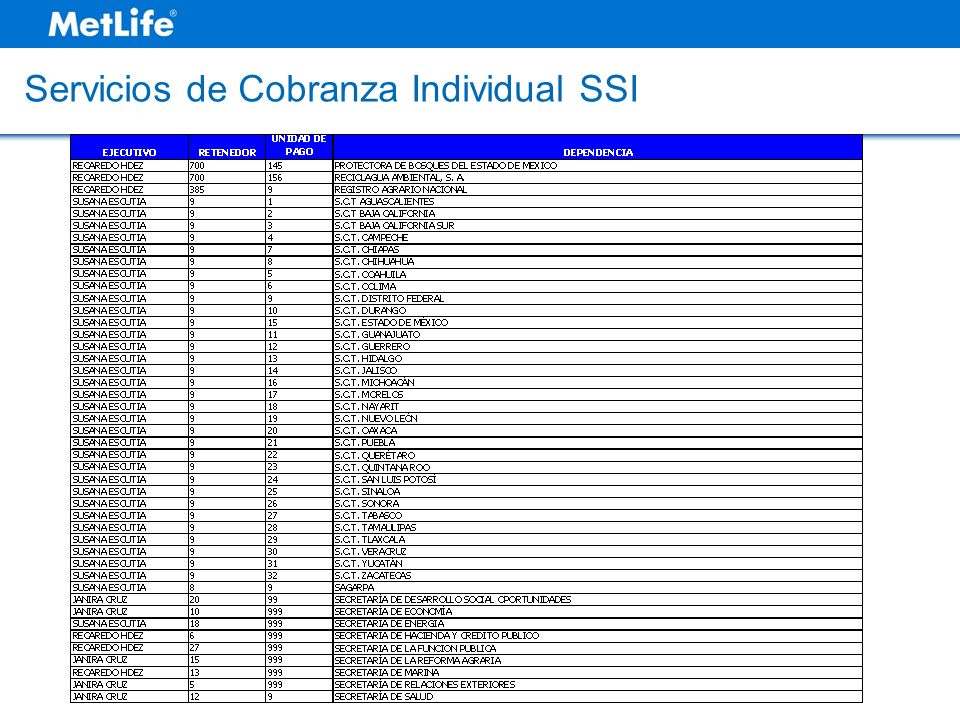960x720 pixels.
Task: Select S.C.T. AGUASCALIENTES cell
Action: click(x=598, y=201)
